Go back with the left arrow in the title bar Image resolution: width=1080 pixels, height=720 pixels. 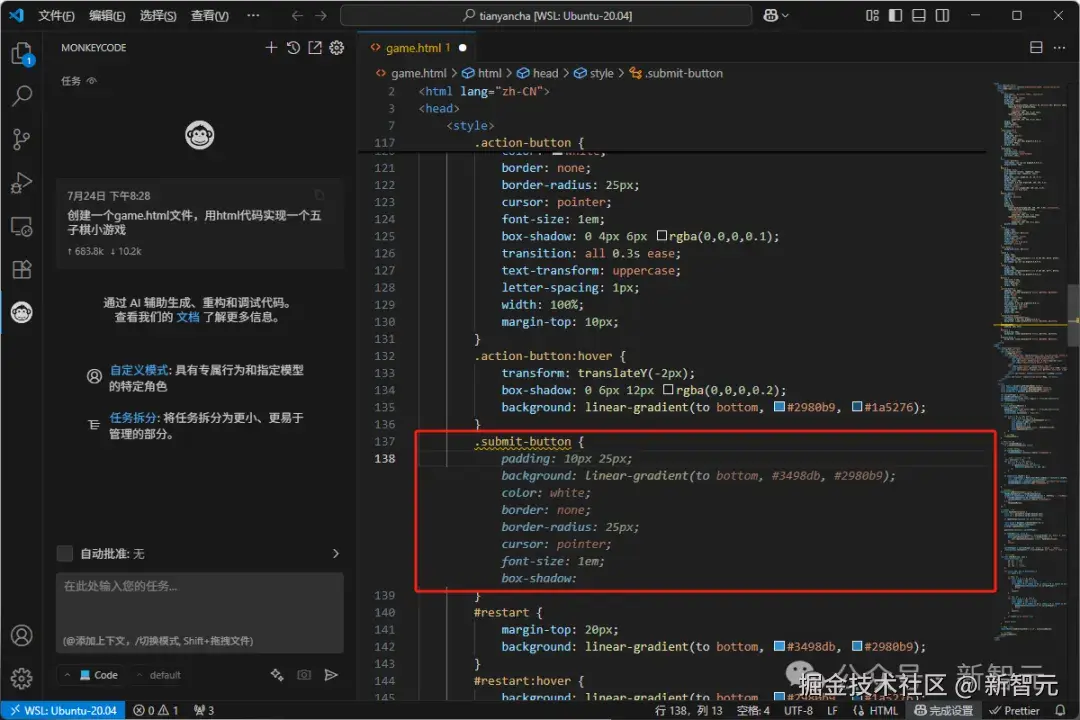point(297,15)
